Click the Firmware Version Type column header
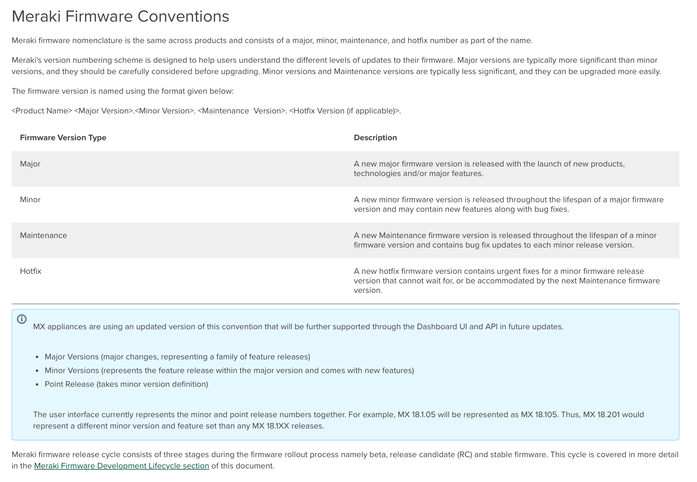The image size is (697, 482). (x=63, y=138)
